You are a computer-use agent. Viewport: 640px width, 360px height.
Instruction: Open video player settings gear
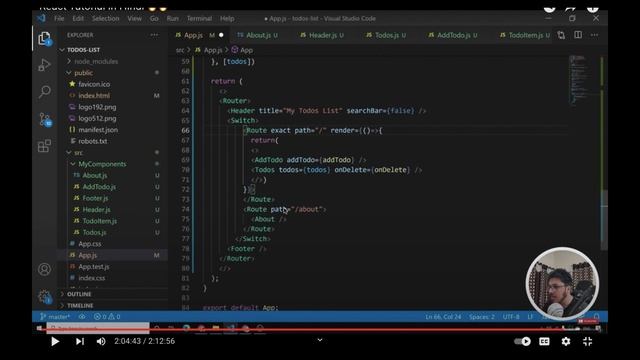coord(566,341)
